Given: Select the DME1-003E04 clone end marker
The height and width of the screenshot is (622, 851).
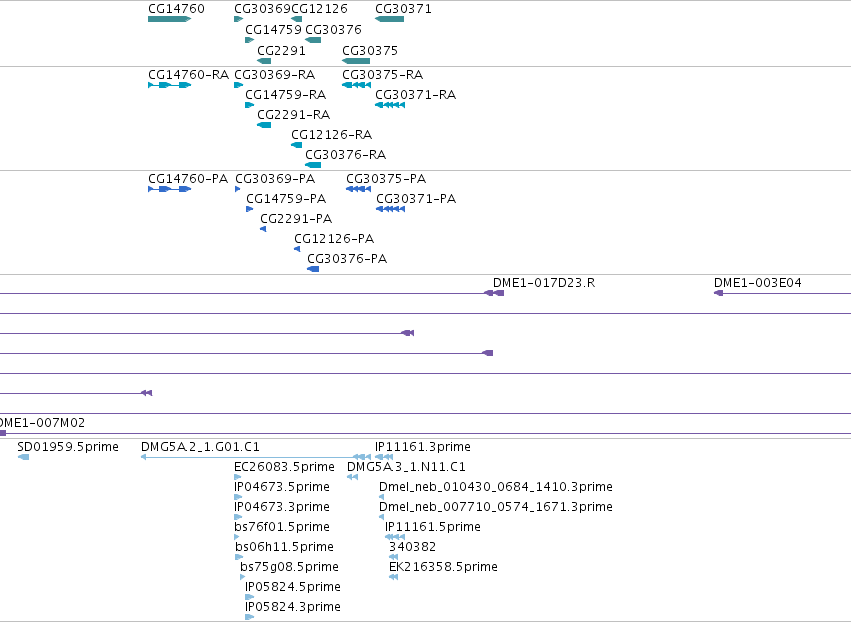Looking at the screenshot, I should (719, 293).
